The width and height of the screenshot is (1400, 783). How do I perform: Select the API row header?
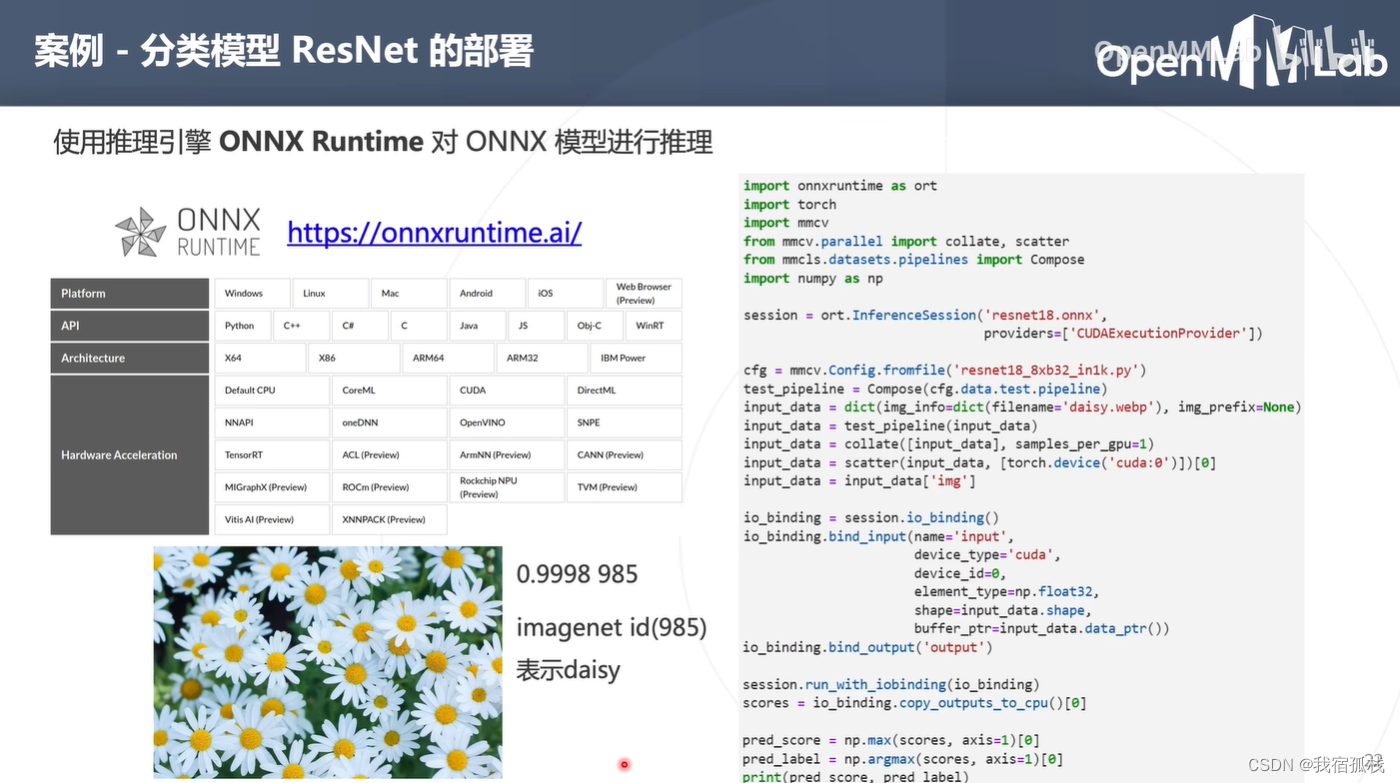129,325
